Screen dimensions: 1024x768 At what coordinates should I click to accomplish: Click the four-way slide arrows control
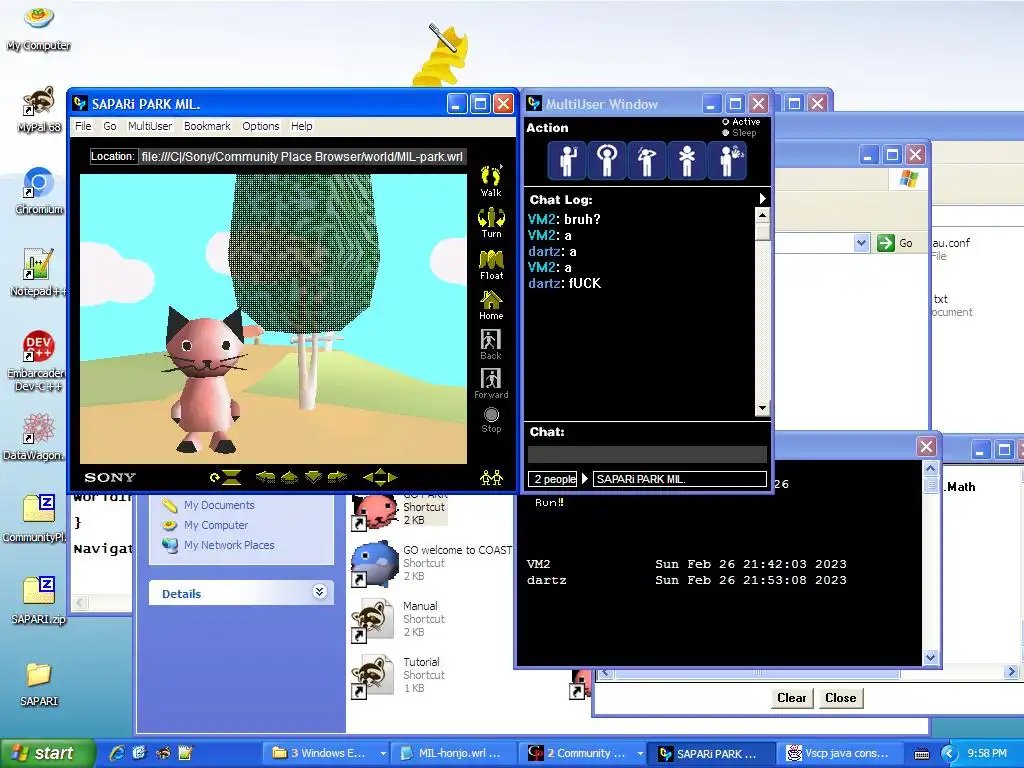click(x=380, y=477)
